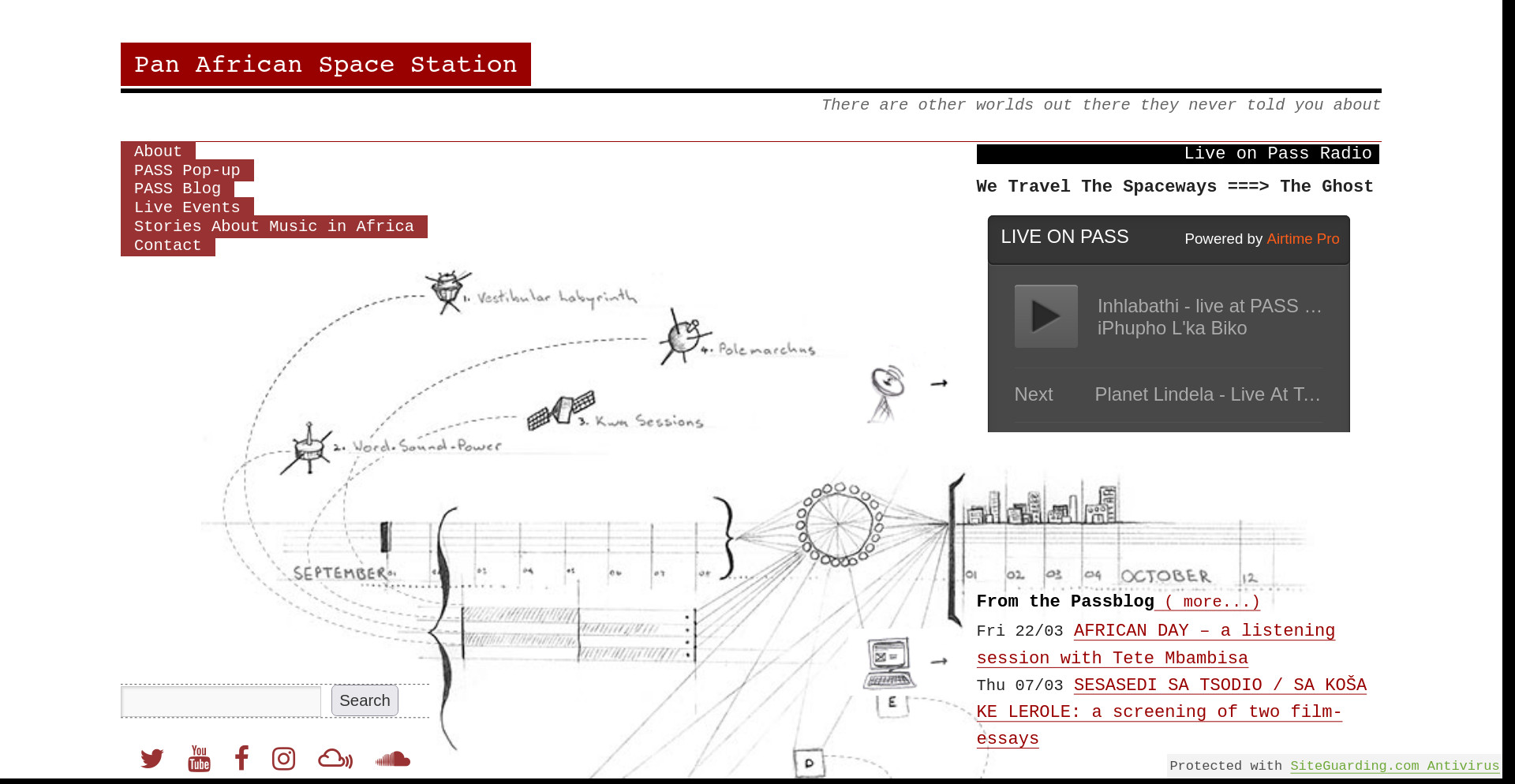The height and width of the screenshot is (784, 1515).
Task: Focus the search text field
Action: (221, 701)
